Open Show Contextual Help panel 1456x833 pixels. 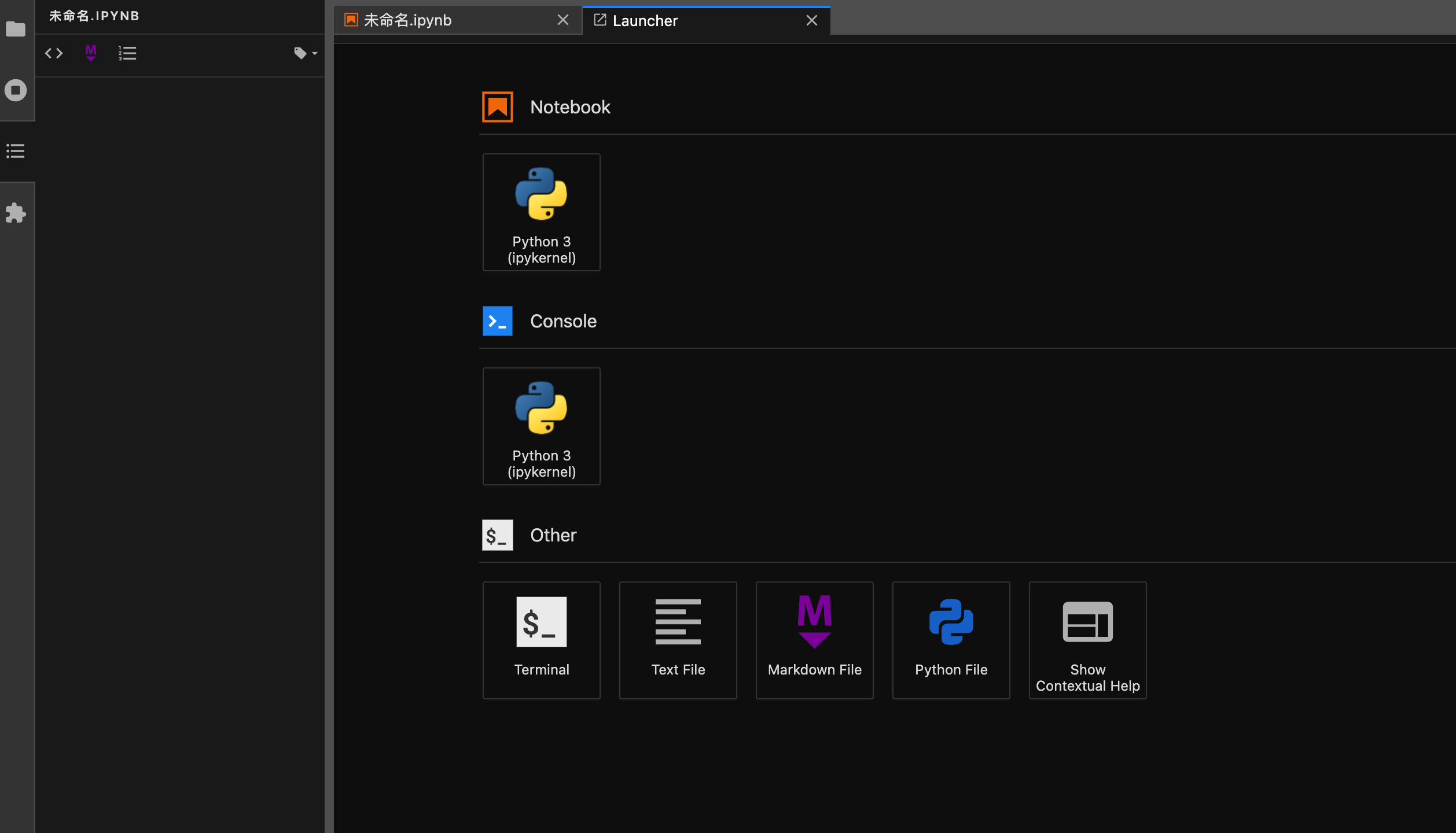click(1087, 639)
